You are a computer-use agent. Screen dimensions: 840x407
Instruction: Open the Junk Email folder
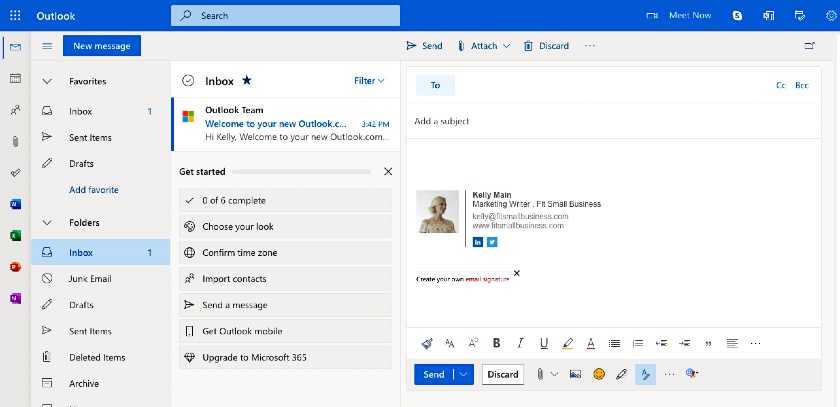click(x=101, y=279)
